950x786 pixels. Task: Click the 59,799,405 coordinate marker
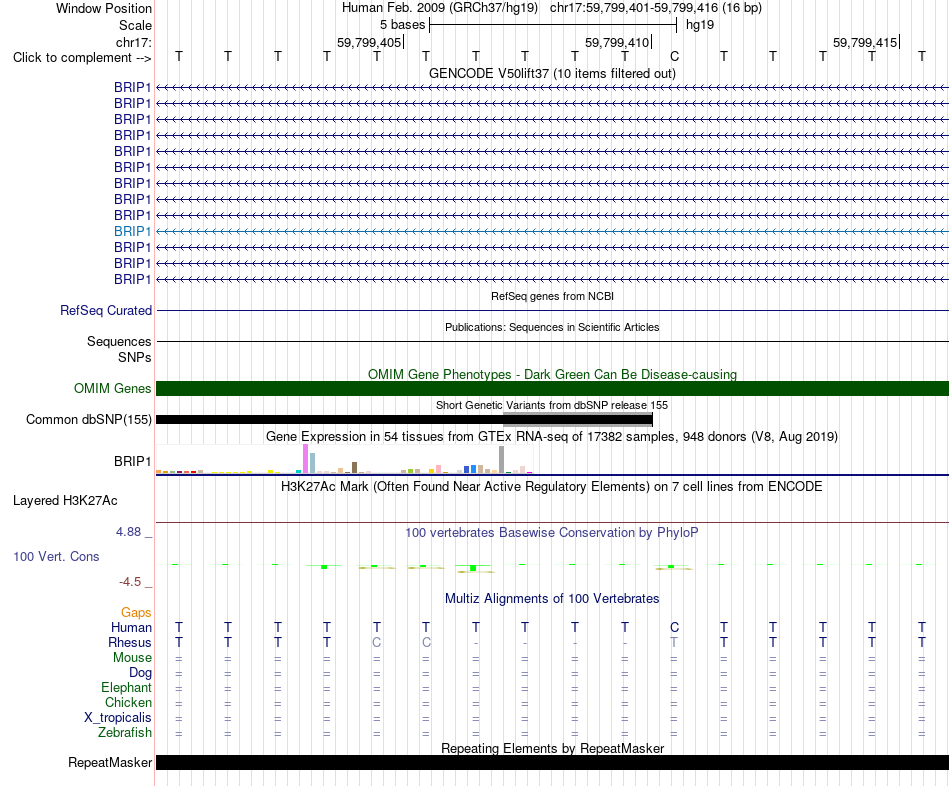pos(369,42)
